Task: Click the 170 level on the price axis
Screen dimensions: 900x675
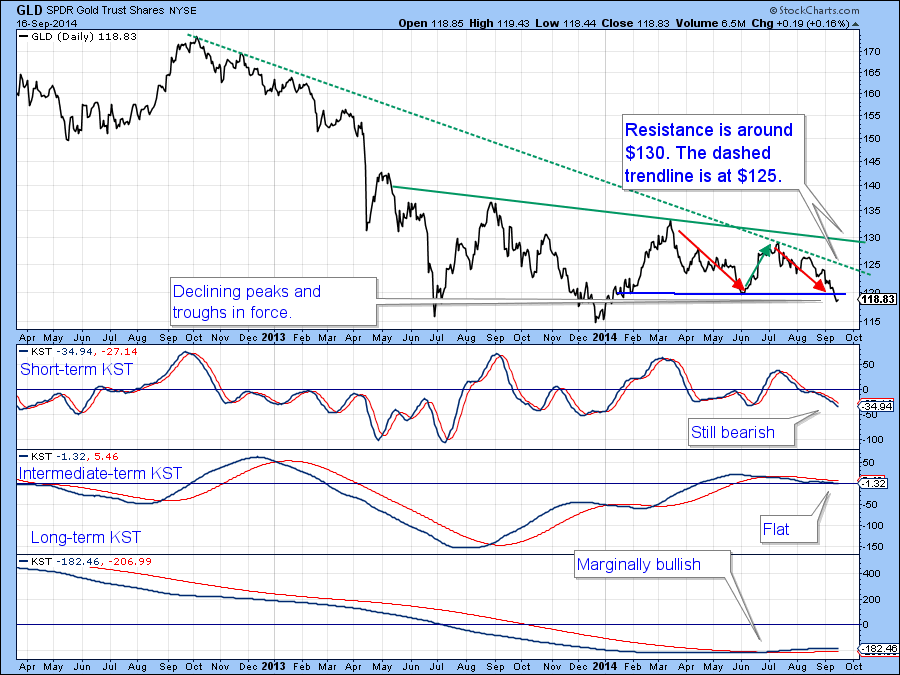Action: [x=872, y=52]
